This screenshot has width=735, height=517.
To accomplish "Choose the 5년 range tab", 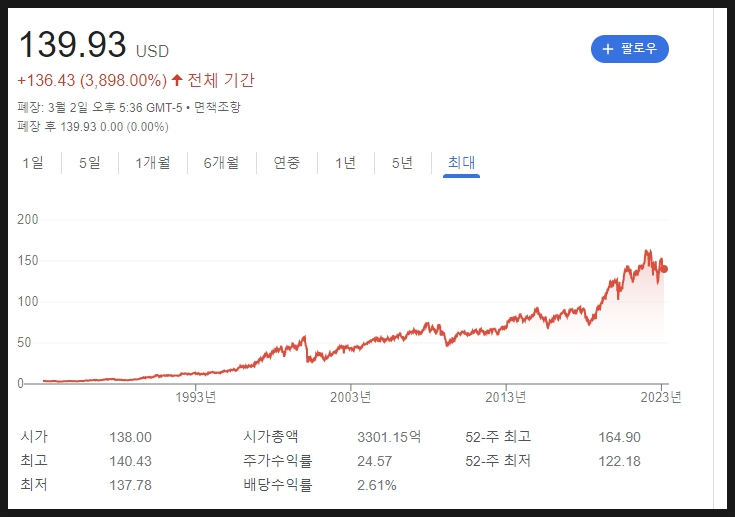I will pos(402,163).
